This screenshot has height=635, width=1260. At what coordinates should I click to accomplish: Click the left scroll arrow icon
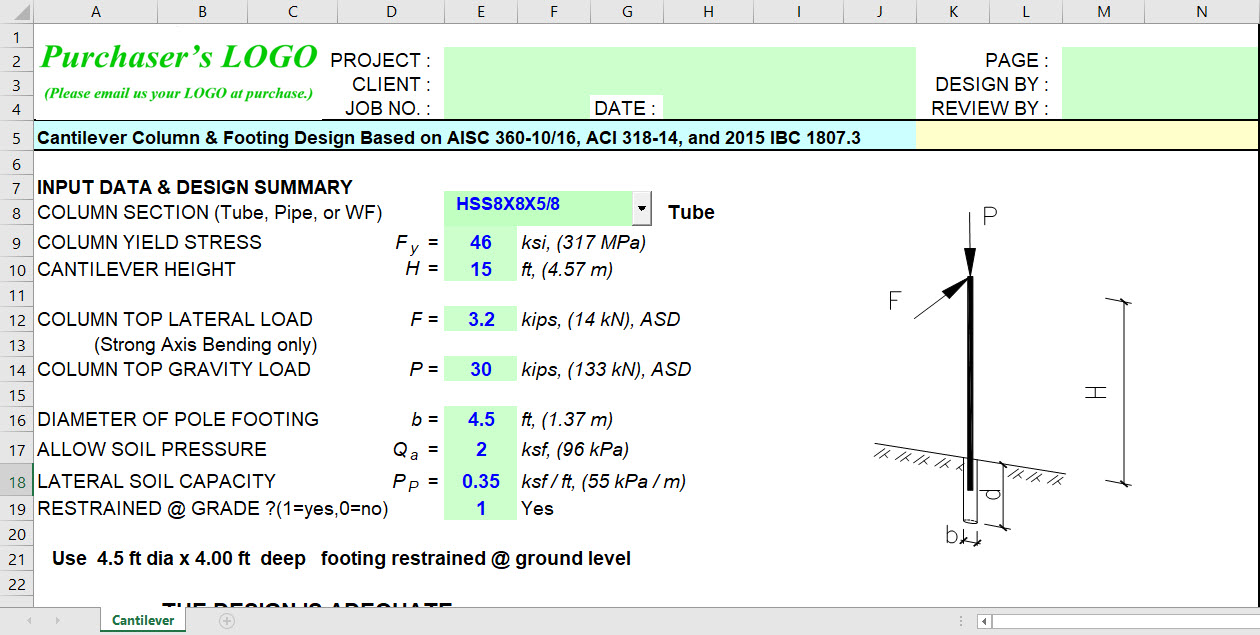click(985, 620)
